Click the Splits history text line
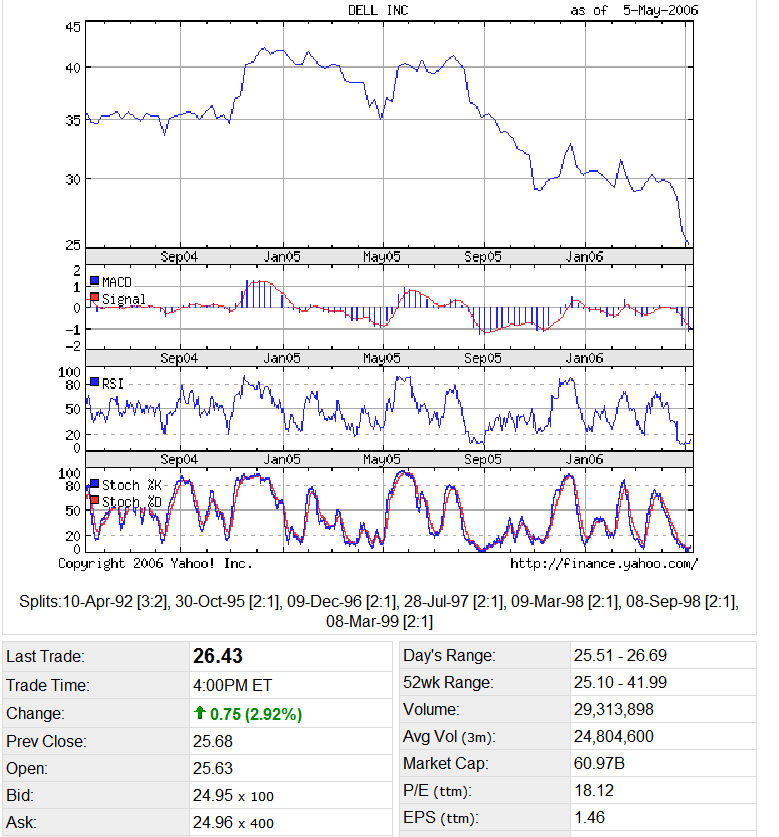 coord(379,611)
